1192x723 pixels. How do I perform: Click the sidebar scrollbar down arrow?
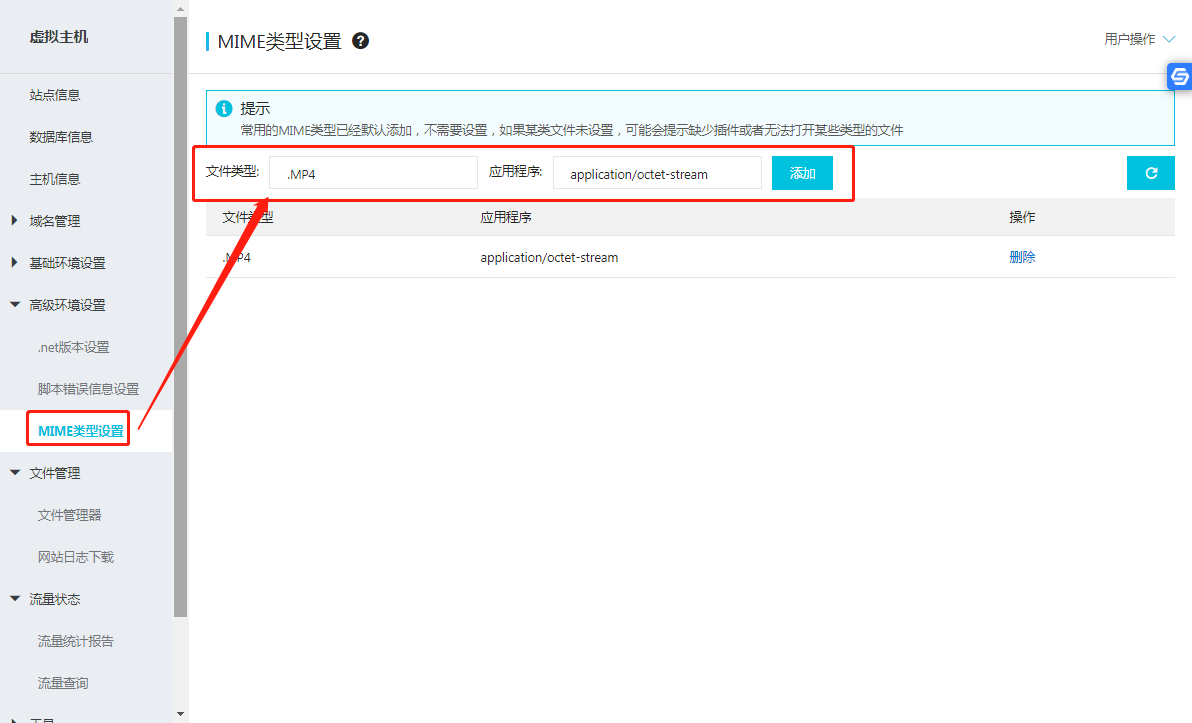180,714
